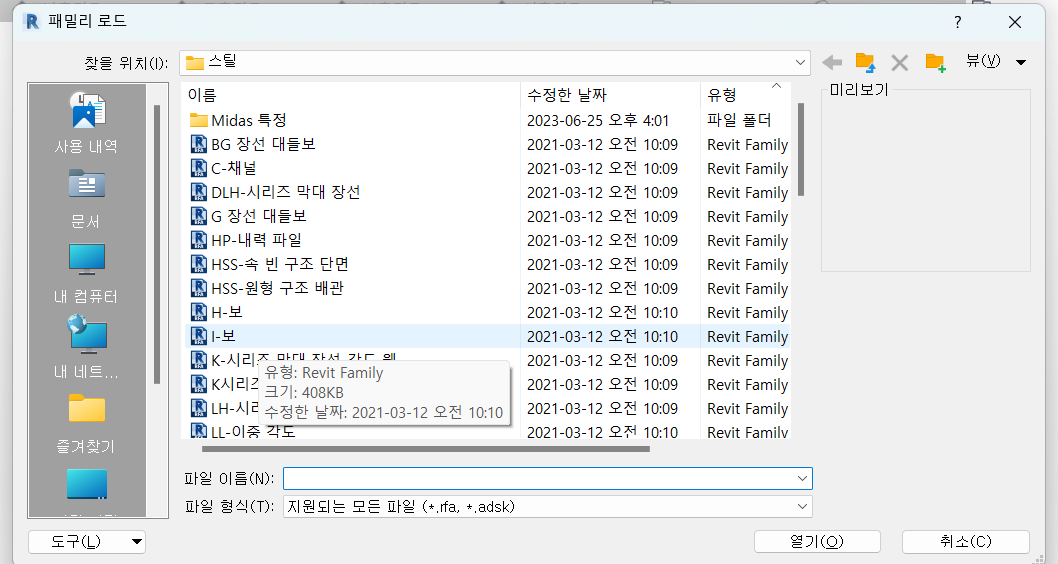Go up one folder level icon
Image resolution: width=1058 pixels, height=564 pixels.
[x=865, y=63]
